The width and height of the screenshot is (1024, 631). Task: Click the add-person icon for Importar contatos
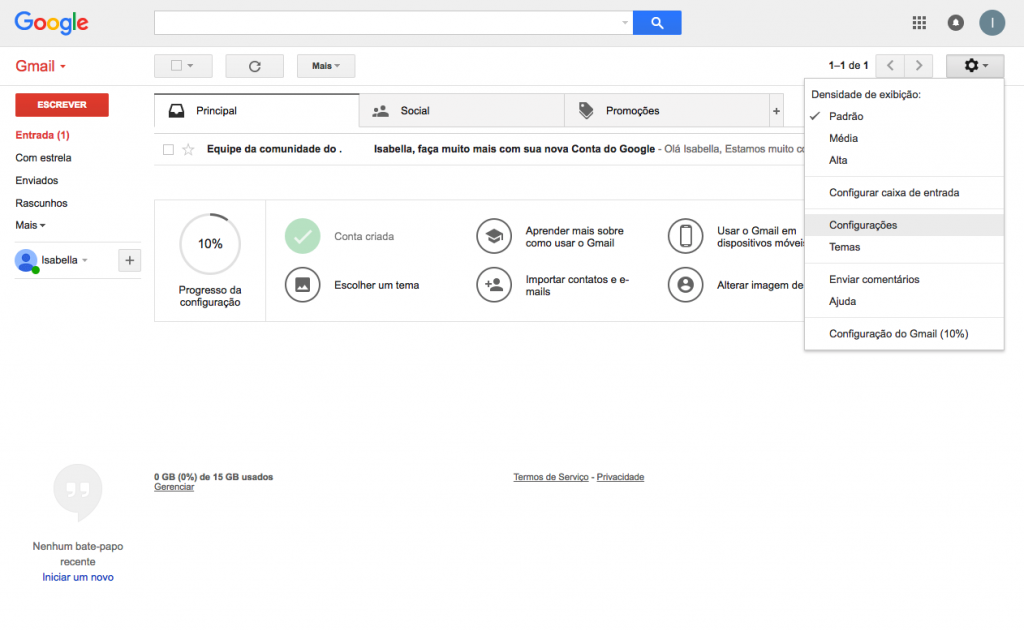pyautogui.click(x=494, y=285)
